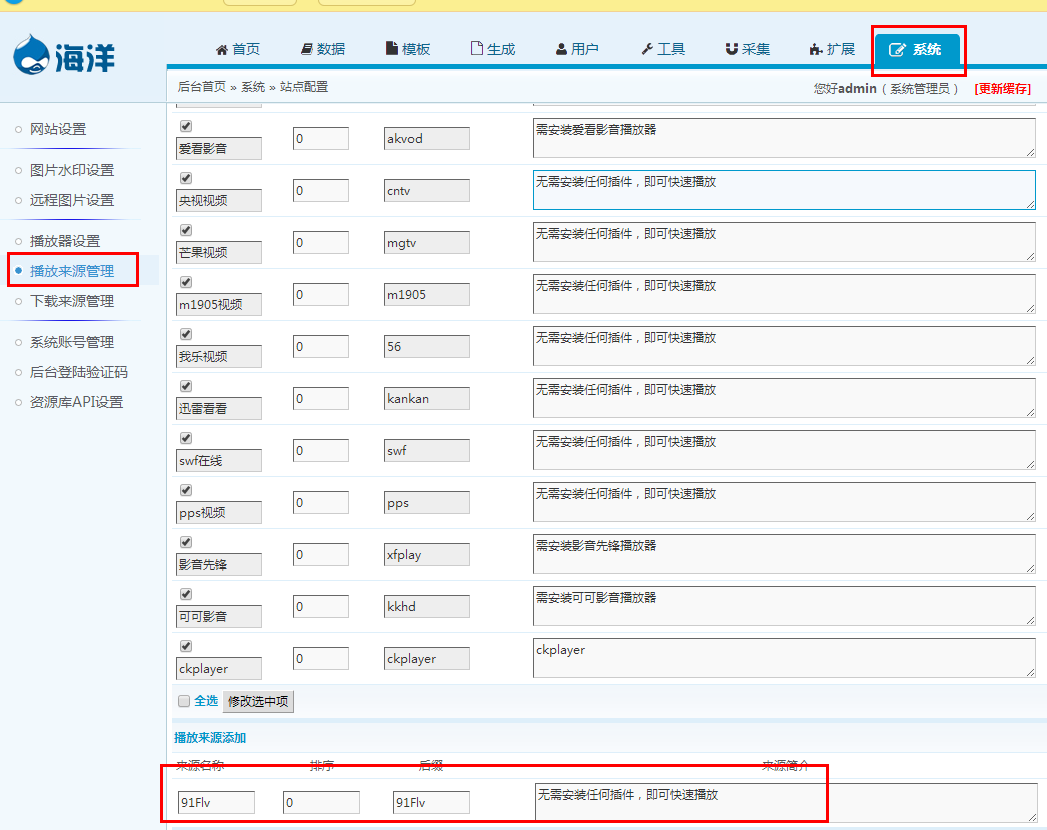Open 播放器设置 in sidebar
The height and width of the screenshot is (830, 1047).
[65, 241]
